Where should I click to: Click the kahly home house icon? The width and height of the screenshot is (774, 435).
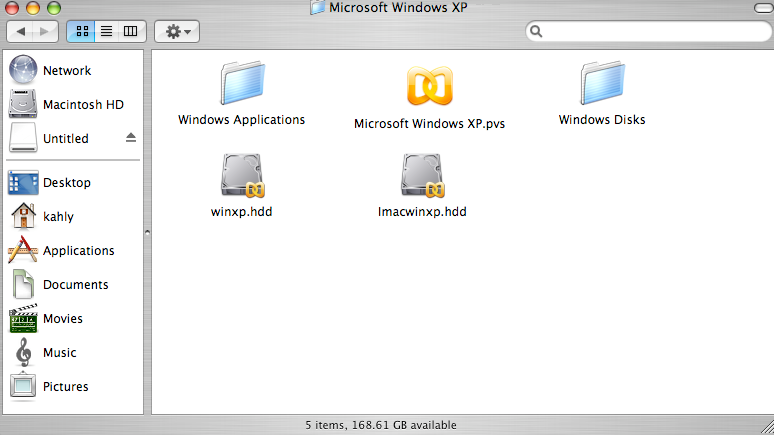23,216
